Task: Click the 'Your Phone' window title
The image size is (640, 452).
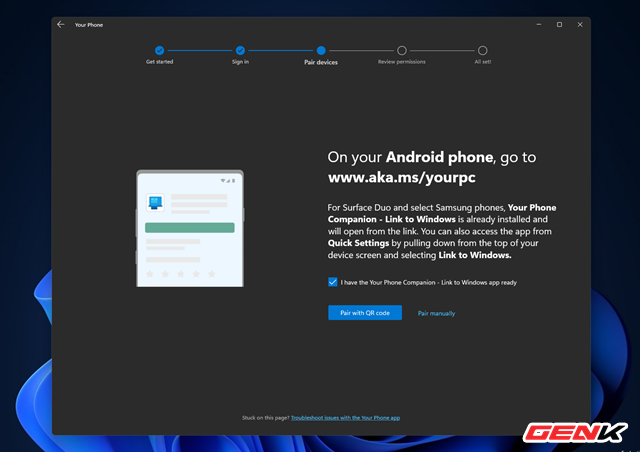Action: [89, 25]
